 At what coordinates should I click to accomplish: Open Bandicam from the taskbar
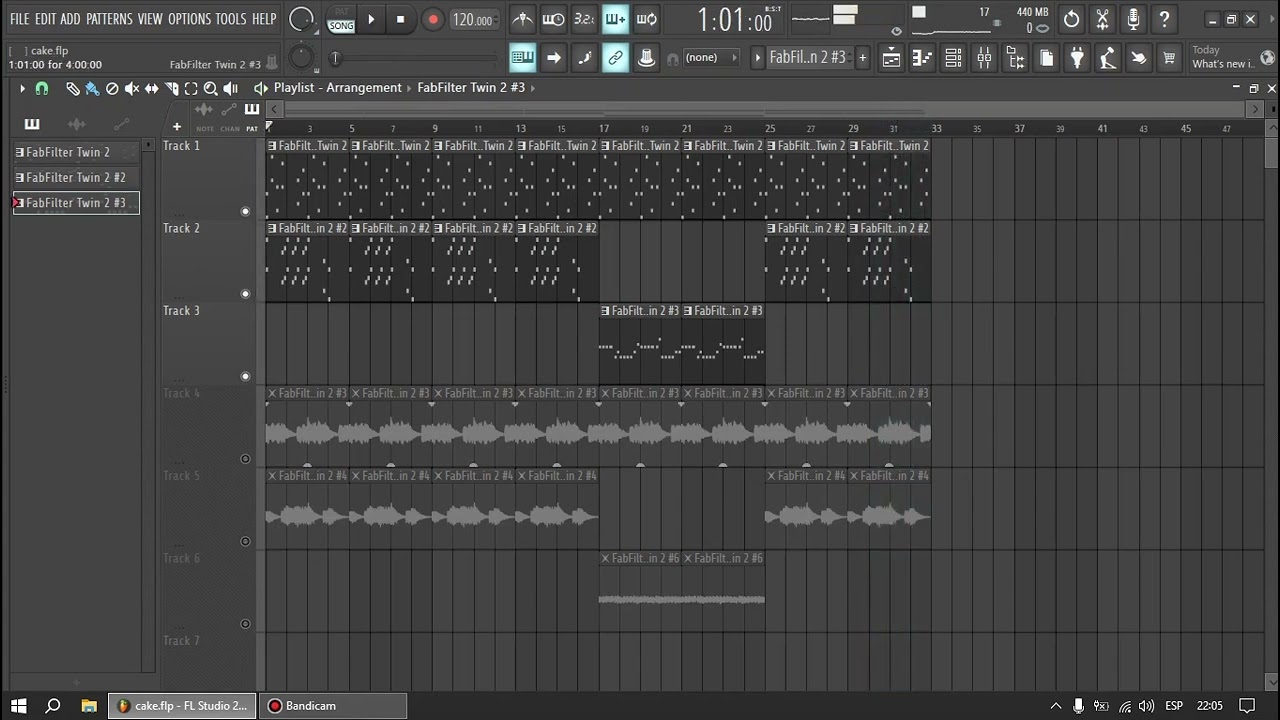[x=332, y=705]
